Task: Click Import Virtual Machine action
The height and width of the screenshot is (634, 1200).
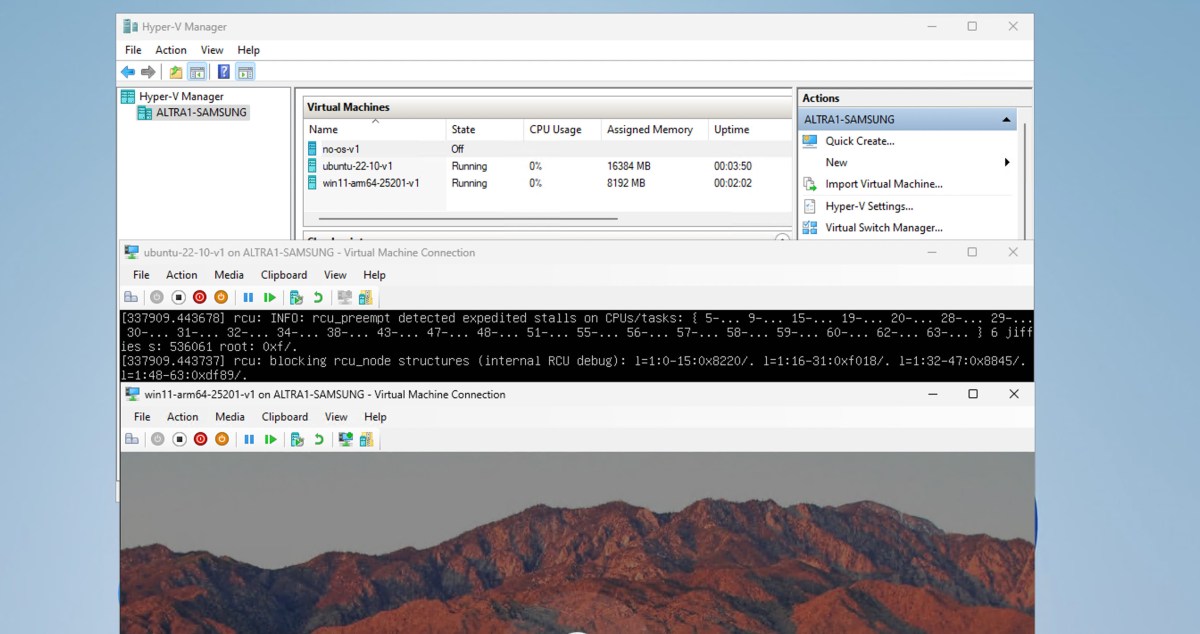Action: coord(884,184)
